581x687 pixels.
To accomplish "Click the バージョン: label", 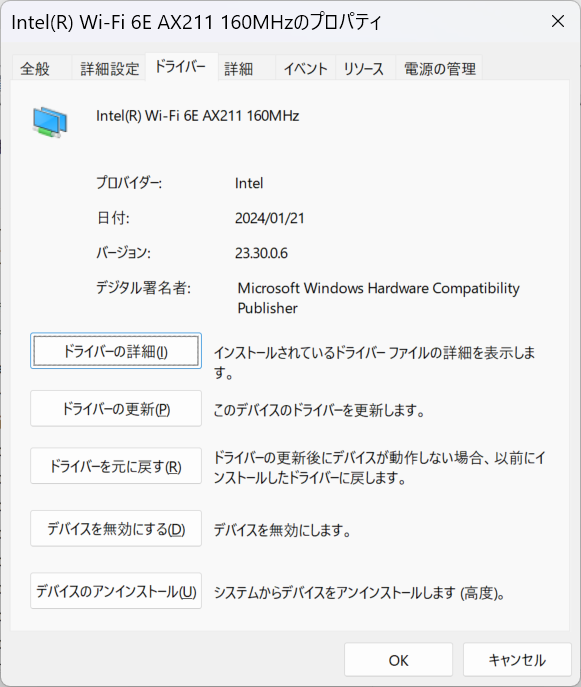I will pos(123,253).
